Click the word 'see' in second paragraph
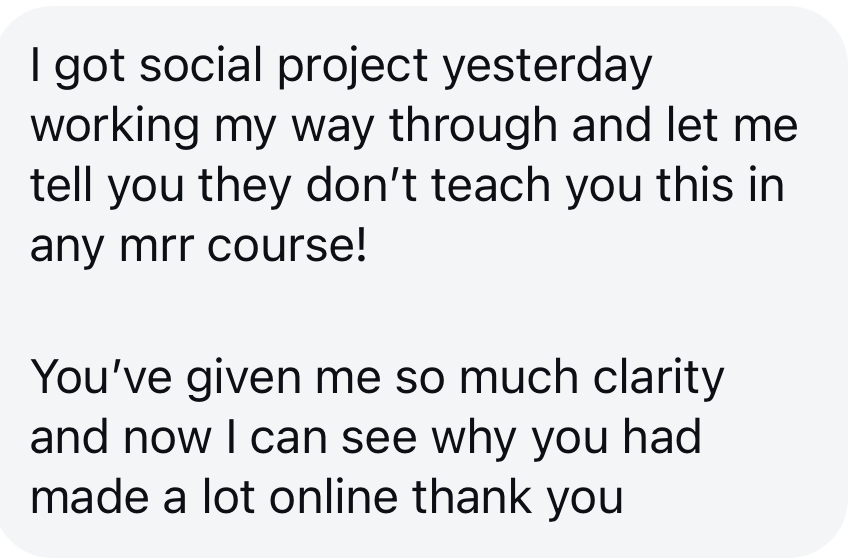This screenshot has width=848, height=559. click(379, 438)
